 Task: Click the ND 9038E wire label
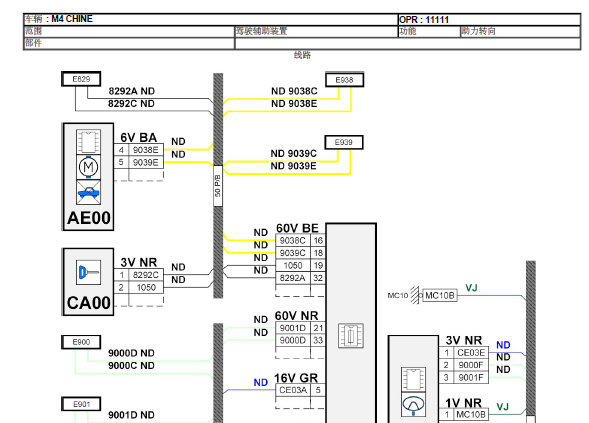294,103
